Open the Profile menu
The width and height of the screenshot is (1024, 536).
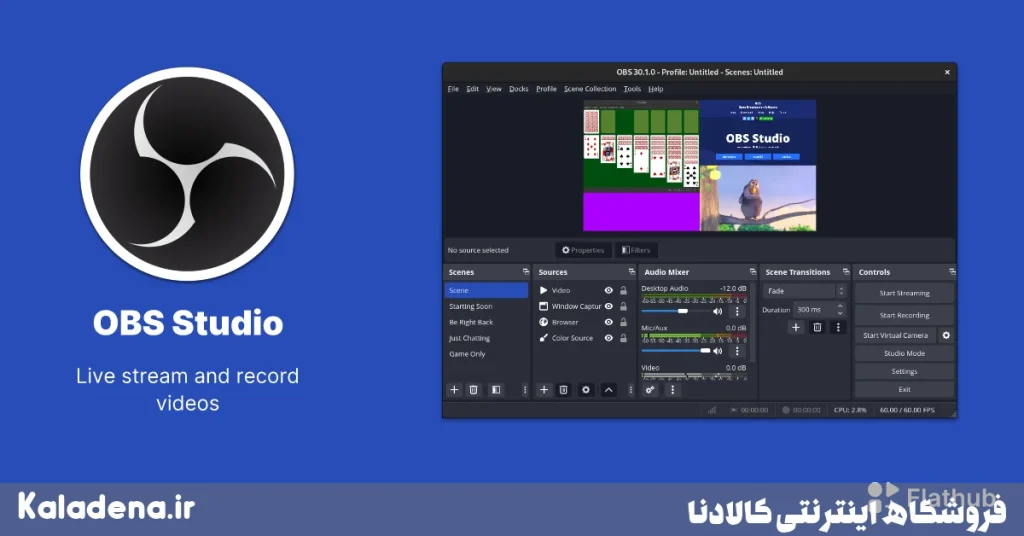[x=546, y=89]
